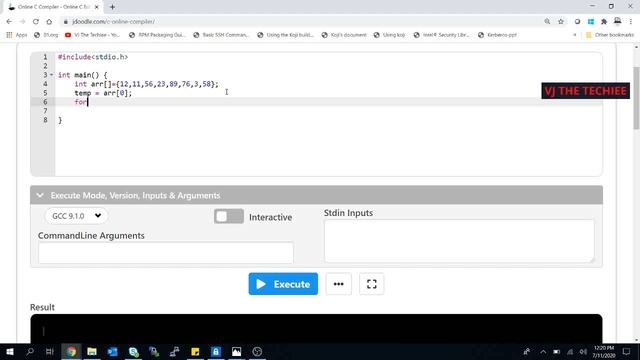Image resolution: width=640 pixels, height=360 pixels.
Task: Toggle the Interactive mode switch
Action: point(229,216)
